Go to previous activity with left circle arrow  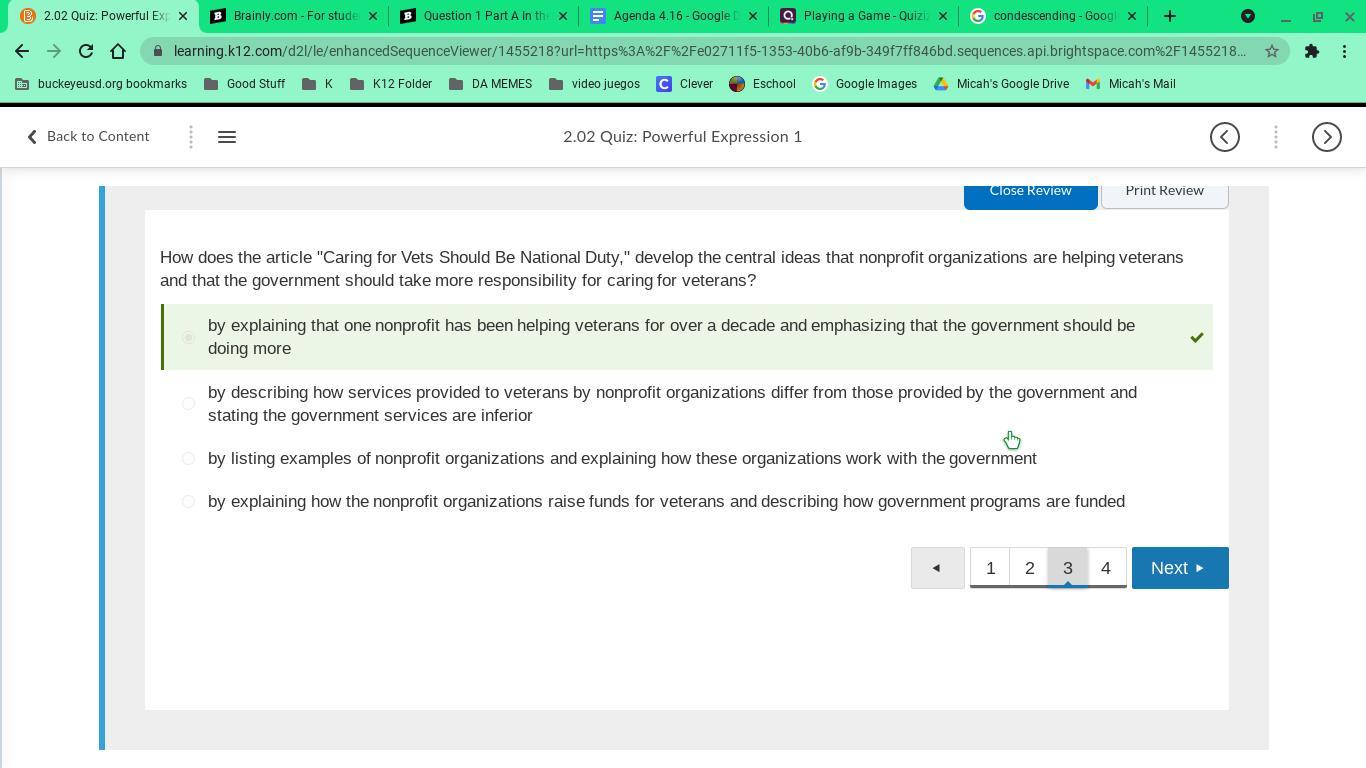pos(1225,137)
